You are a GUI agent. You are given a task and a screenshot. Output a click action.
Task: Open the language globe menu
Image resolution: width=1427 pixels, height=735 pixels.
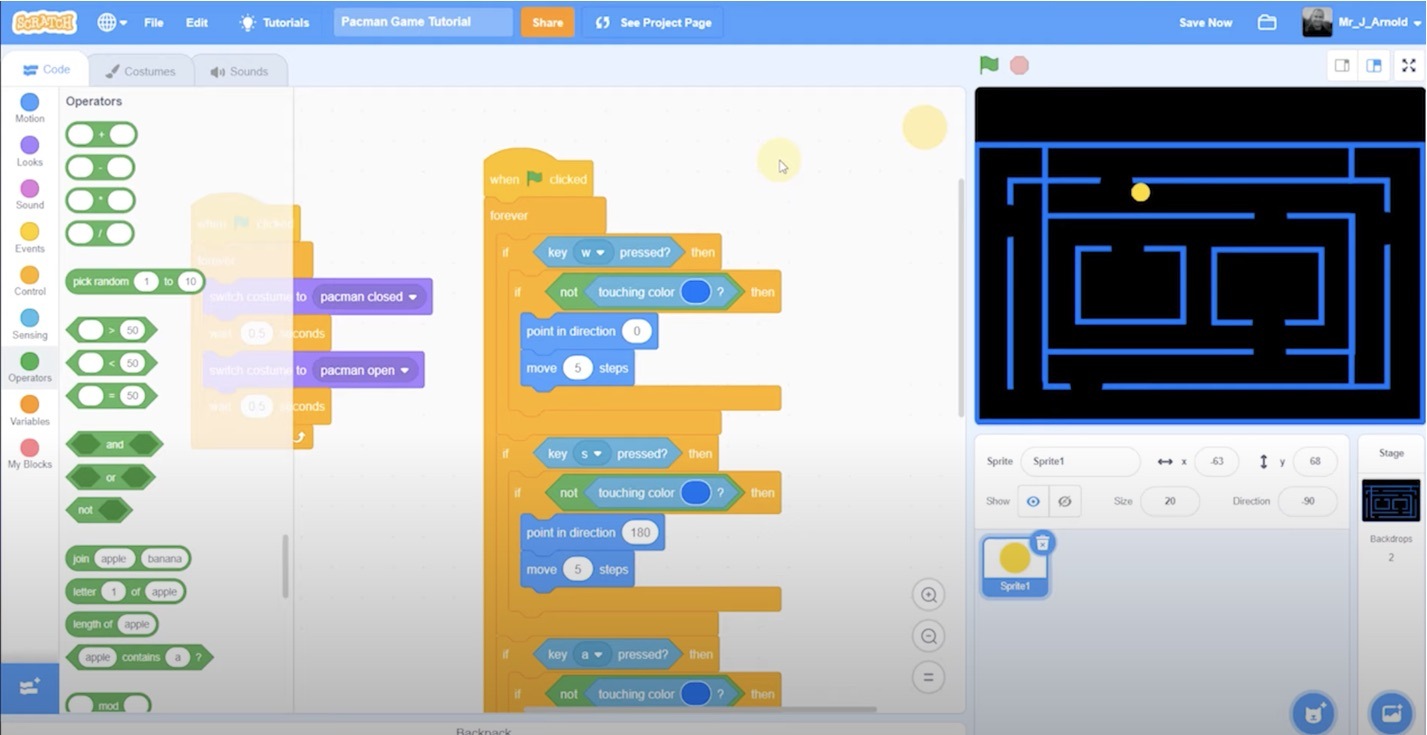click(x=112, y=22)
